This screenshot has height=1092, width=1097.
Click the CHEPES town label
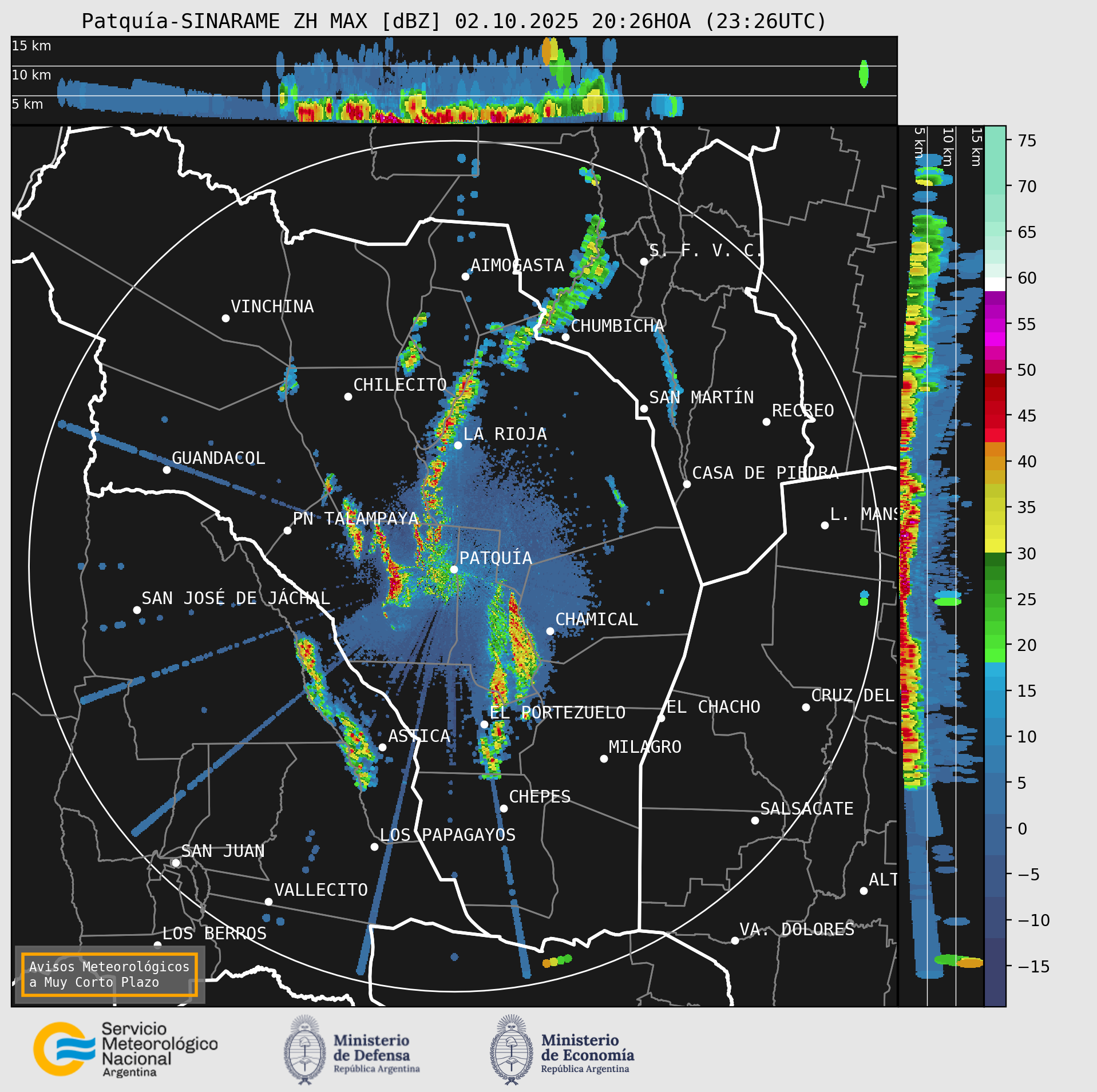540,797
